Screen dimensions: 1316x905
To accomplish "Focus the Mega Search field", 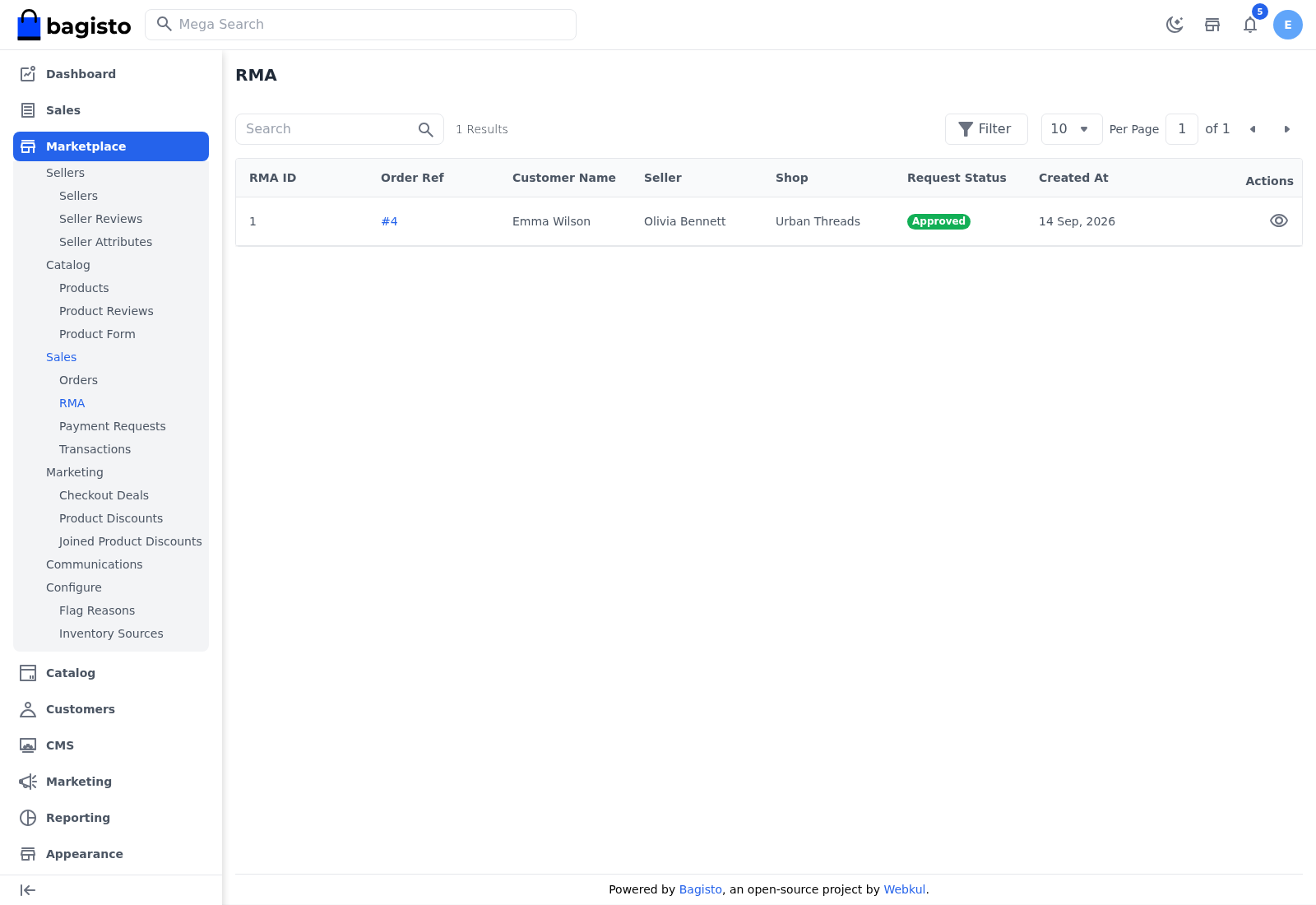I will click(360, 25).
